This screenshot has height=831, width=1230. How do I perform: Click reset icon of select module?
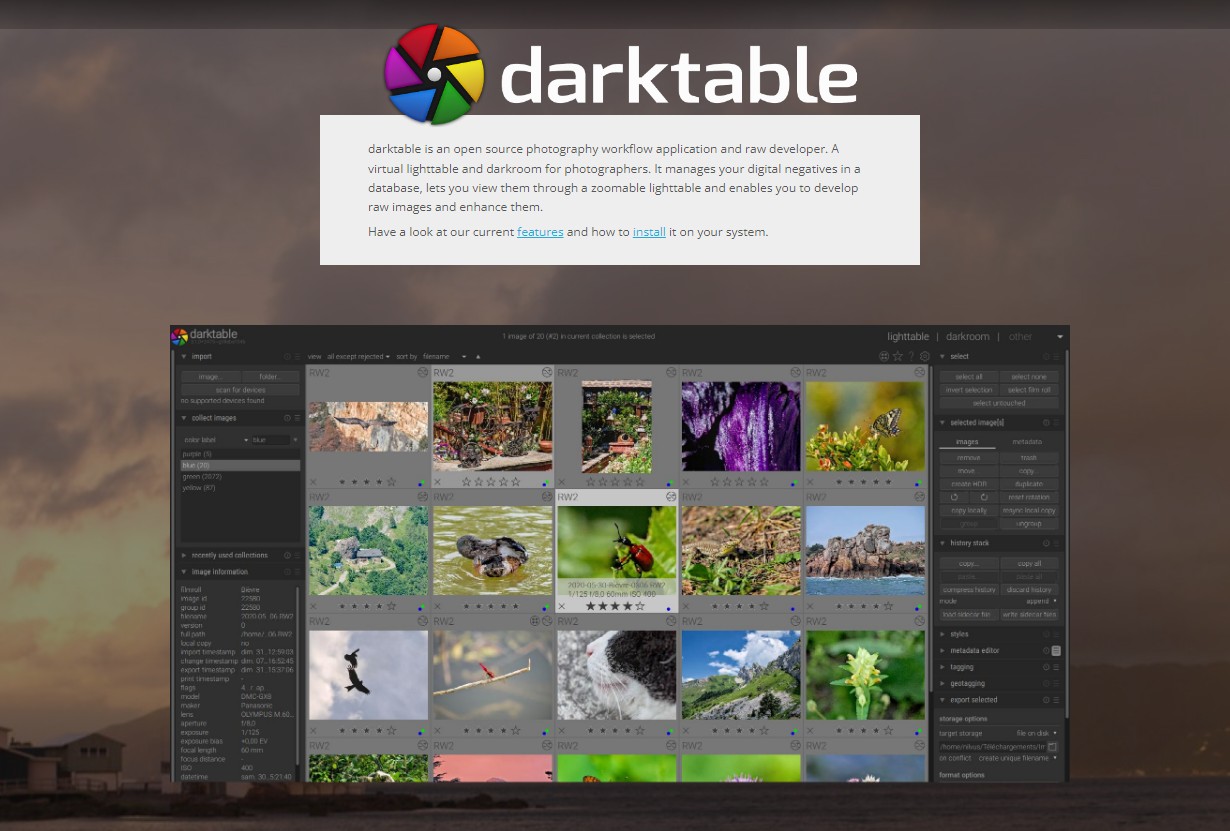(1046, 356)
